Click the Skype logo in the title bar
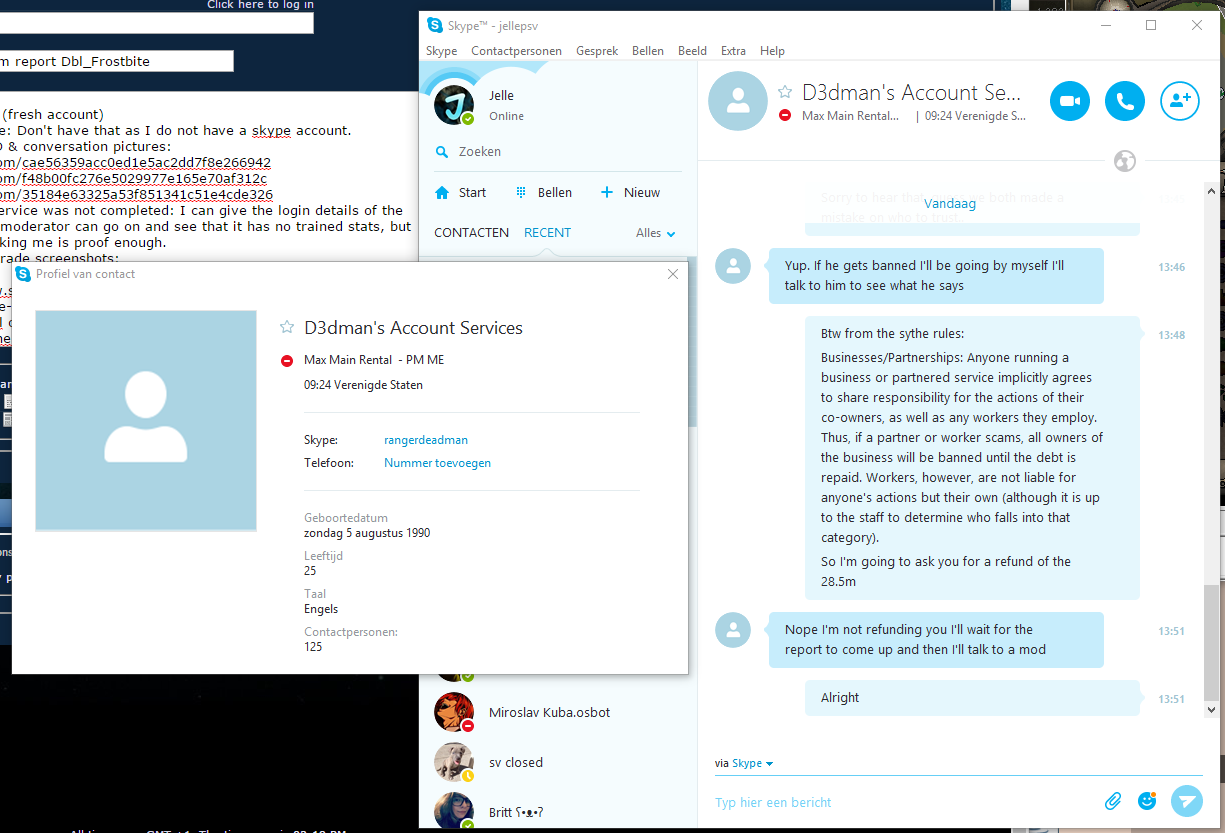 434,25
